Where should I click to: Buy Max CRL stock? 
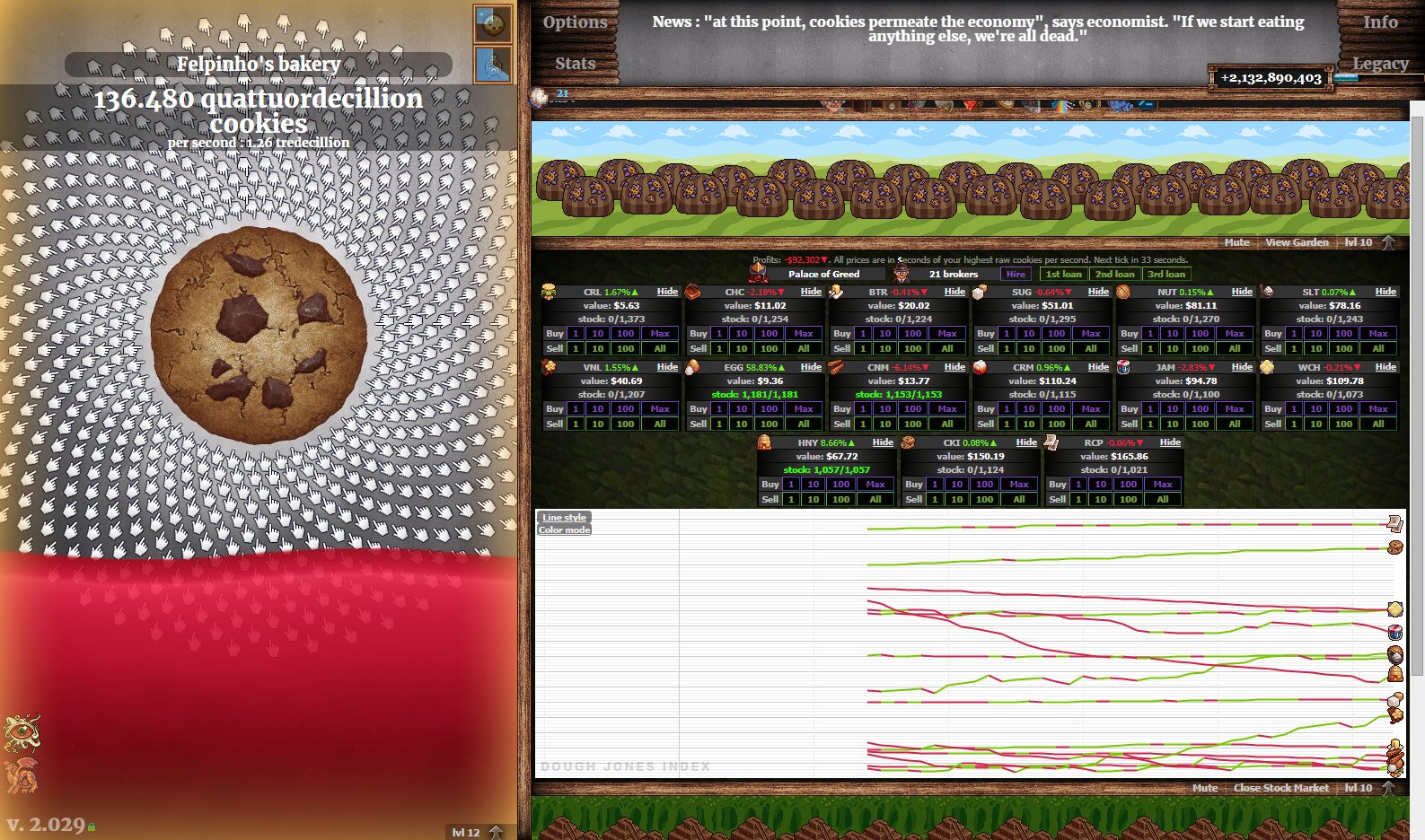coord(660,333)
